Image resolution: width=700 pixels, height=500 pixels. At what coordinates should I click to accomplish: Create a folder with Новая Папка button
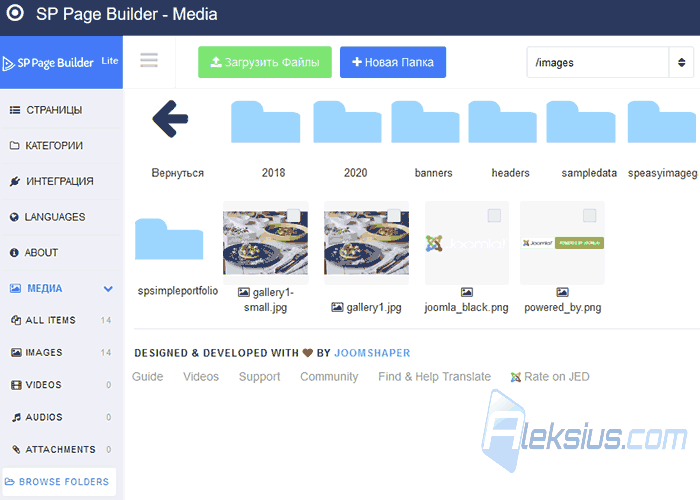[393, 62]
